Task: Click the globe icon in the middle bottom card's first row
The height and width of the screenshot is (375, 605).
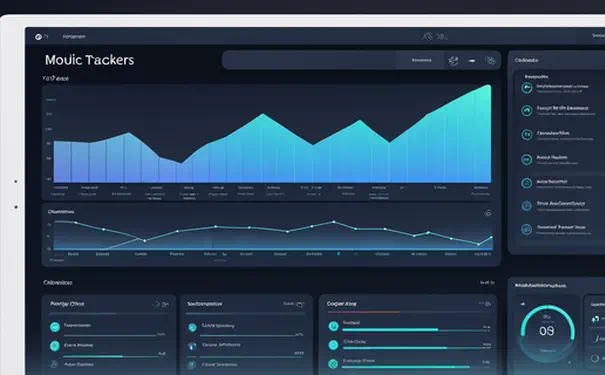Action: click(192, 328)
